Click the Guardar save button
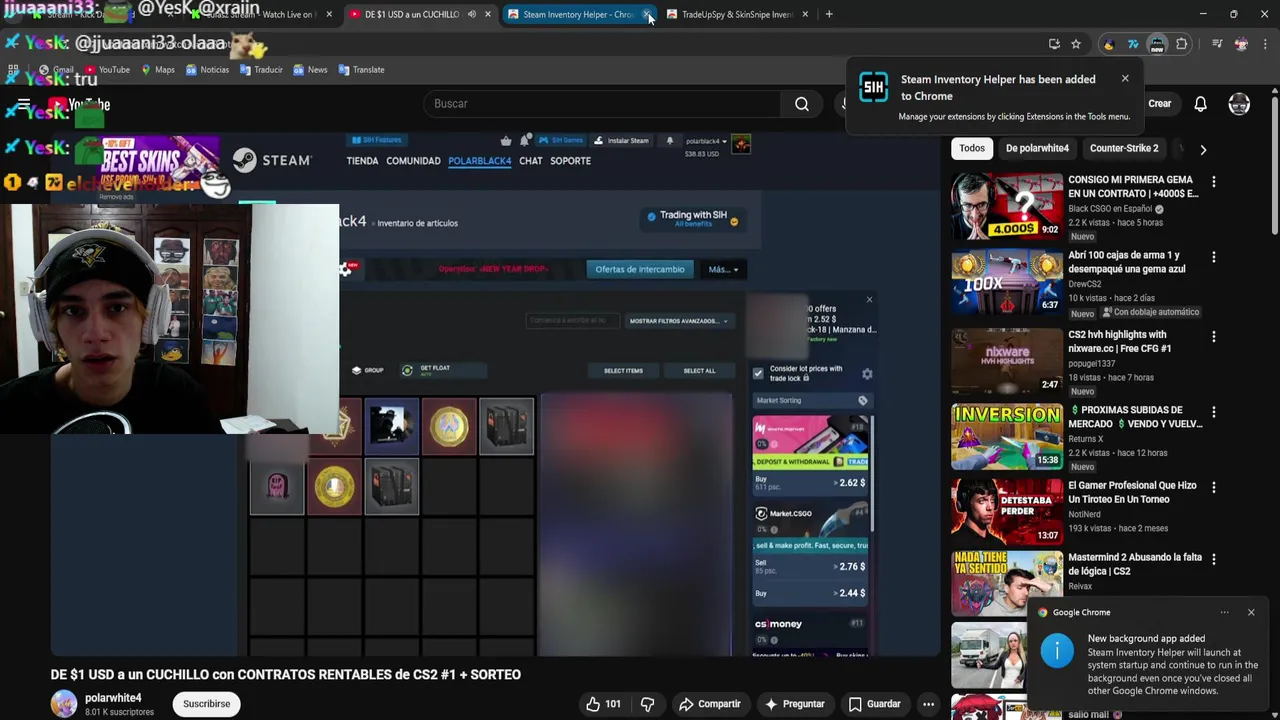The height and width of the screenshot is (720, 1280). (x=874, y=704)
